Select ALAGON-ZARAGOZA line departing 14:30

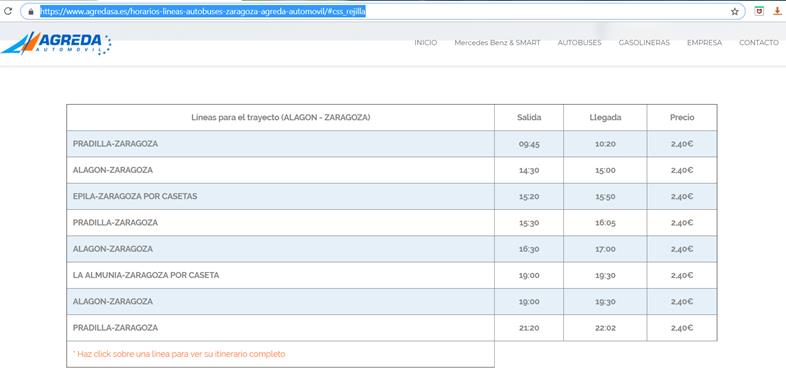[x=113, y=170]
